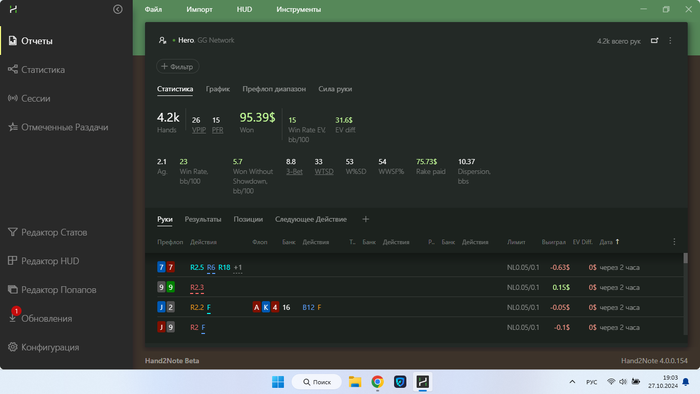Select the 7 7 hand row
Screen dimensions: 700x394
[414, 267]
